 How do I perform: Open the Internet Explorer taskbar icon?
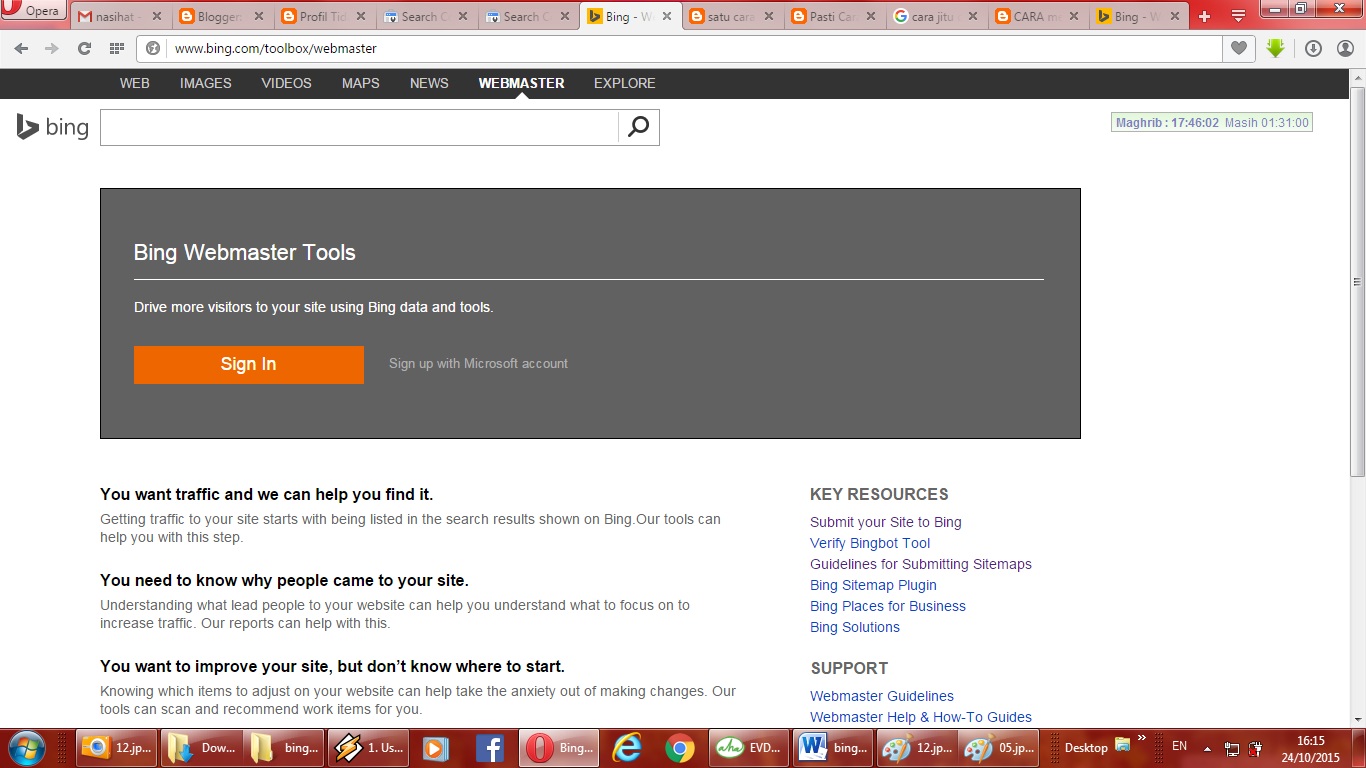click(x=626, y=747)
